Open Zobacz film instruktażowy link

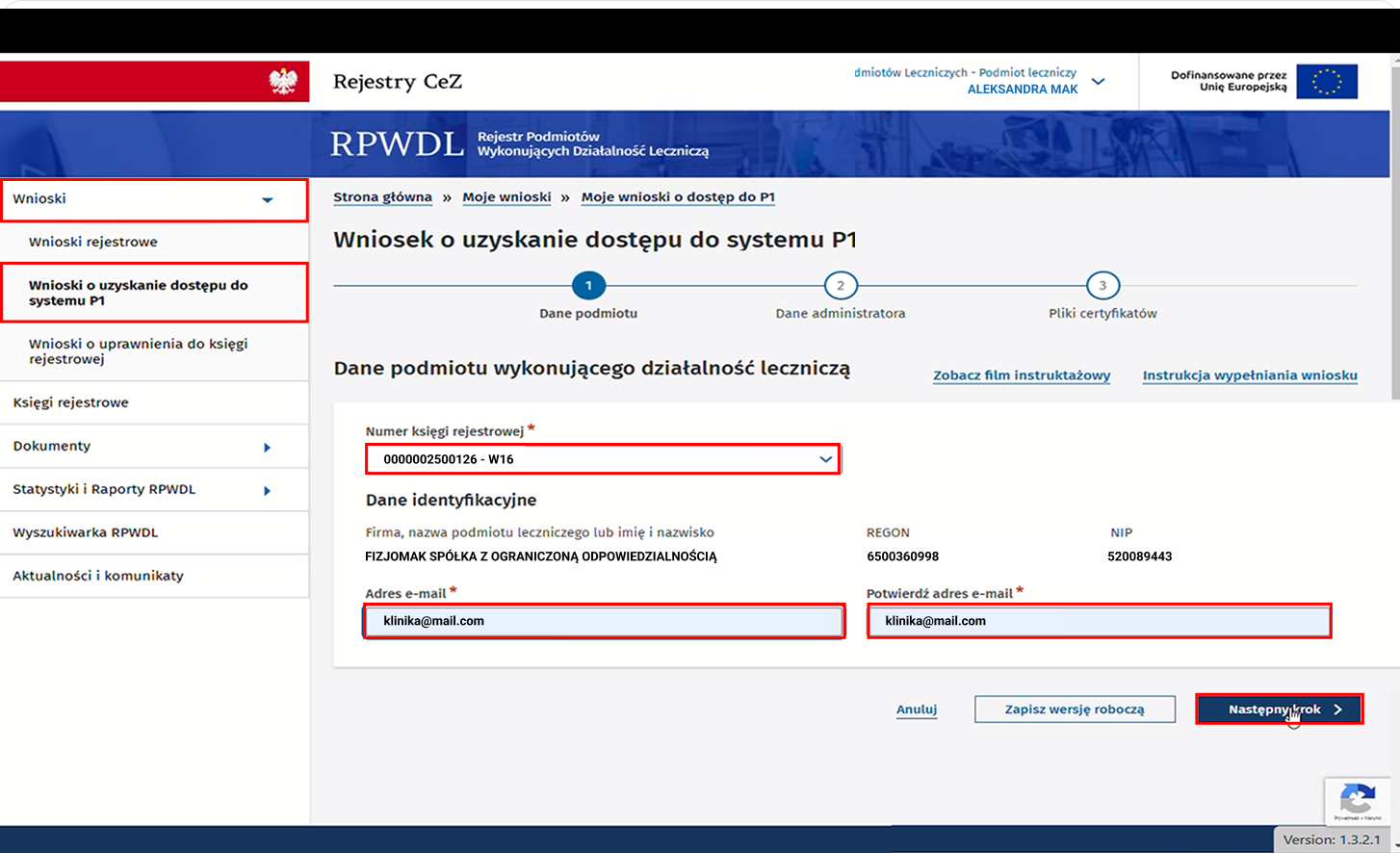click(1021, 375)
